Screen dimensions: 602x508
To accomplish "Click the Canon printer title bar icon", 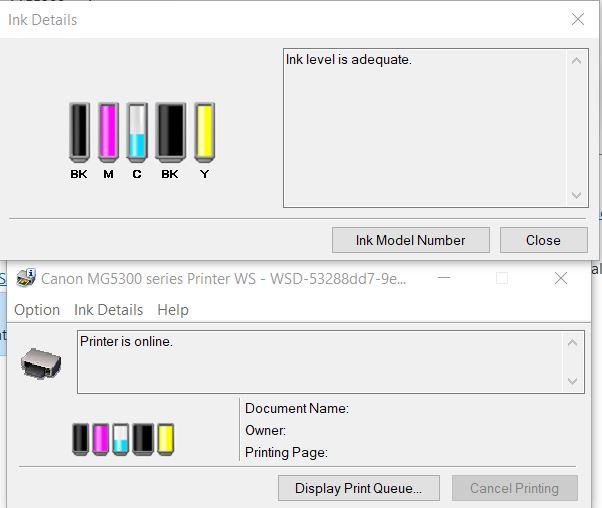I will click(x=26, y=278).
